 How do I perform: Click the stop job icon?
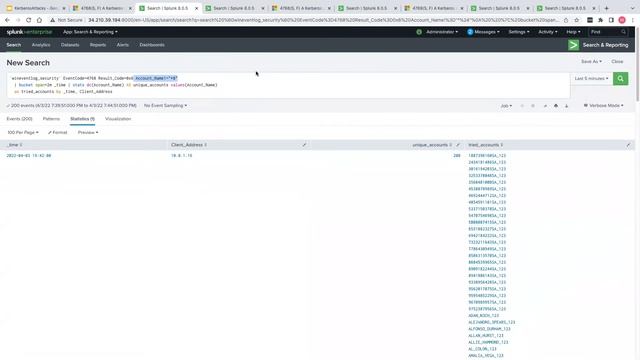tap(533, 106)
